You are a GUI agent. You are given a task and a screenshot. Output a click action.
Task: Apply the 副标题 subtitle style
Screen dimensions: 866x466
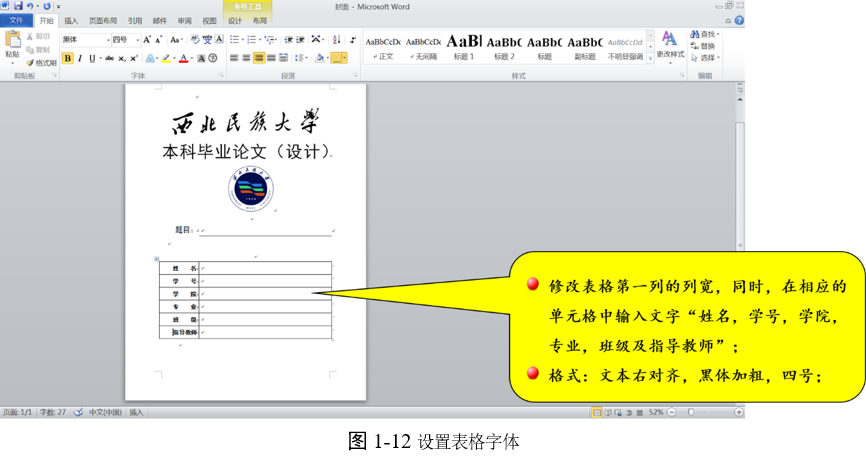click(x=585, y=47)
